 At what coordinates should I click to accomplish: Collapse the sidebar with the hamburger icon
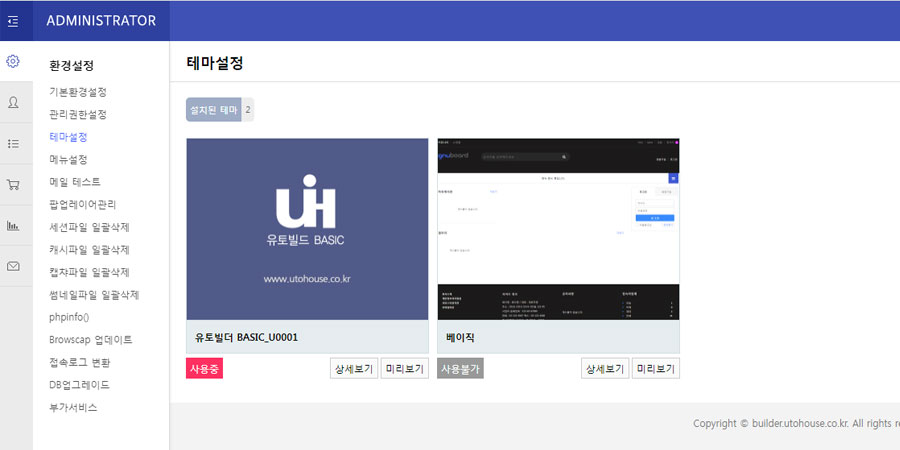click(13, 21)
